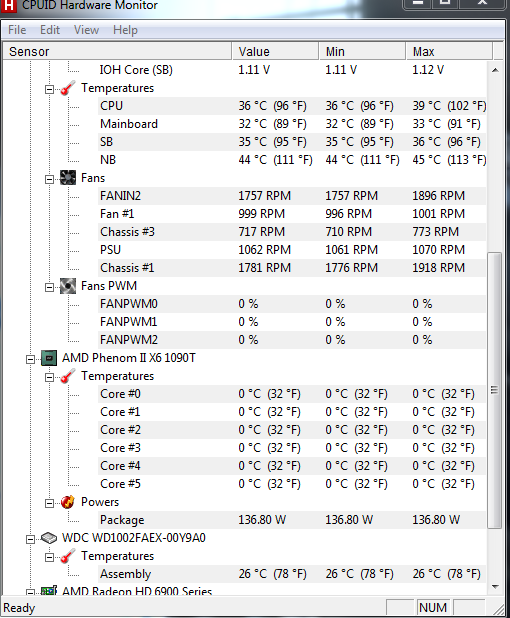Click the HWMonitor app icon in title bar
The height and width of the screenshot is (618, 510).
[8, 6]
